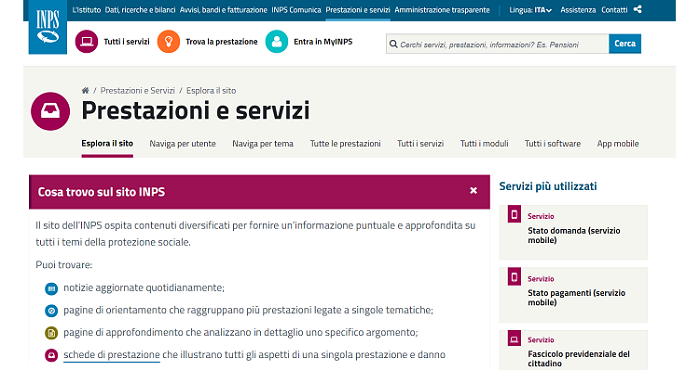700x370 pixels.
Task: Open INPS Comunica menu
Action: [x=296, y=10]
